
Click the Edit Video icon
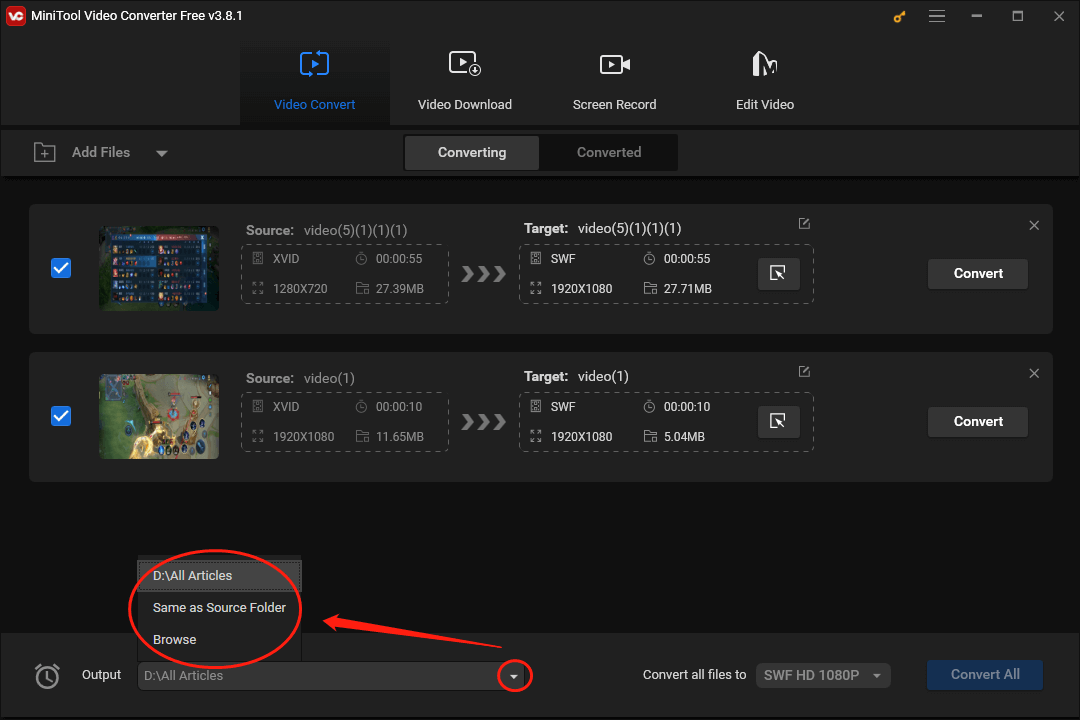765,64
